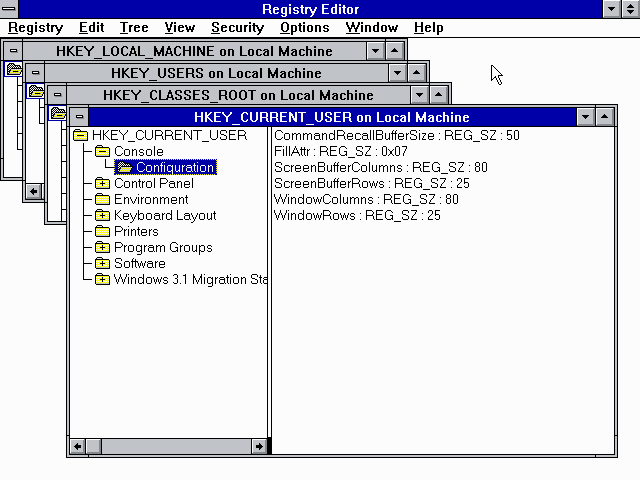Screen dimensions: 640x480
Task: Click the Program Groups folder icon
Action: pyautogui.click(x=102, y=247)
